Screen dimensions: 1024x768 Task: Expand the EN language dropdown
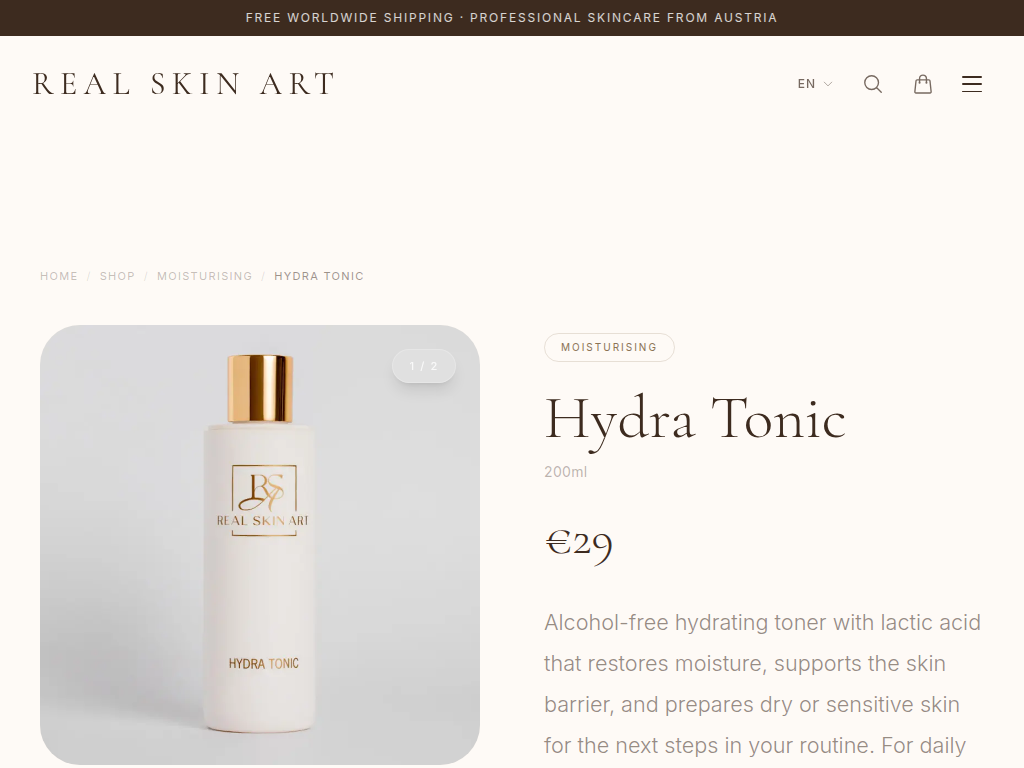coord(814,84)
